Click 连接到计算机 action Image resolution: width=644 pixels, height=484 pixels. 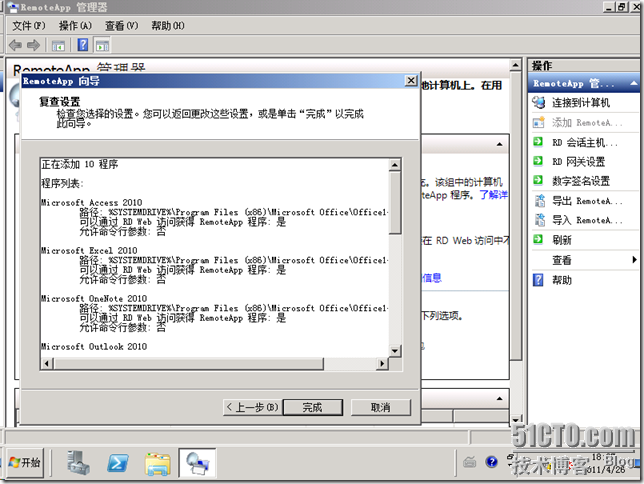click(581, 102)
